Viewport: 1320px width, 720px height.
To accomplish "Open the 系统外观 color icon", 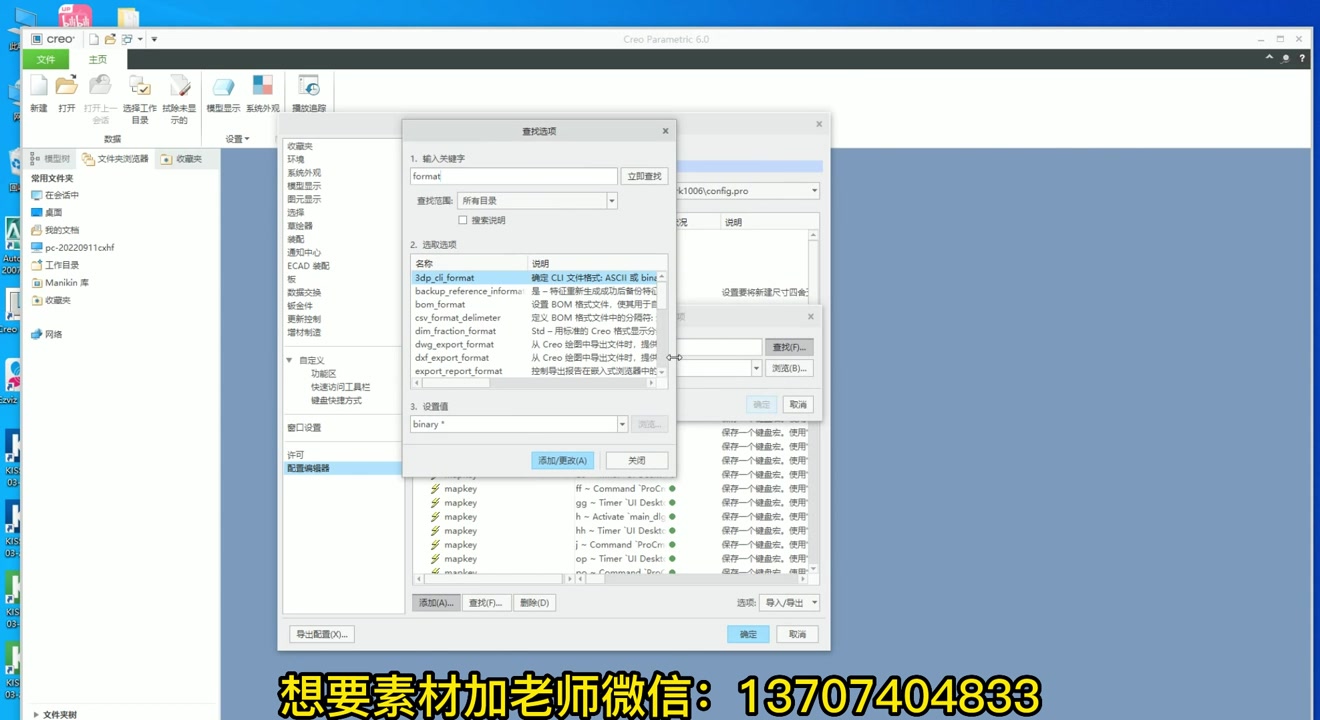I will [x=262, y=87].
